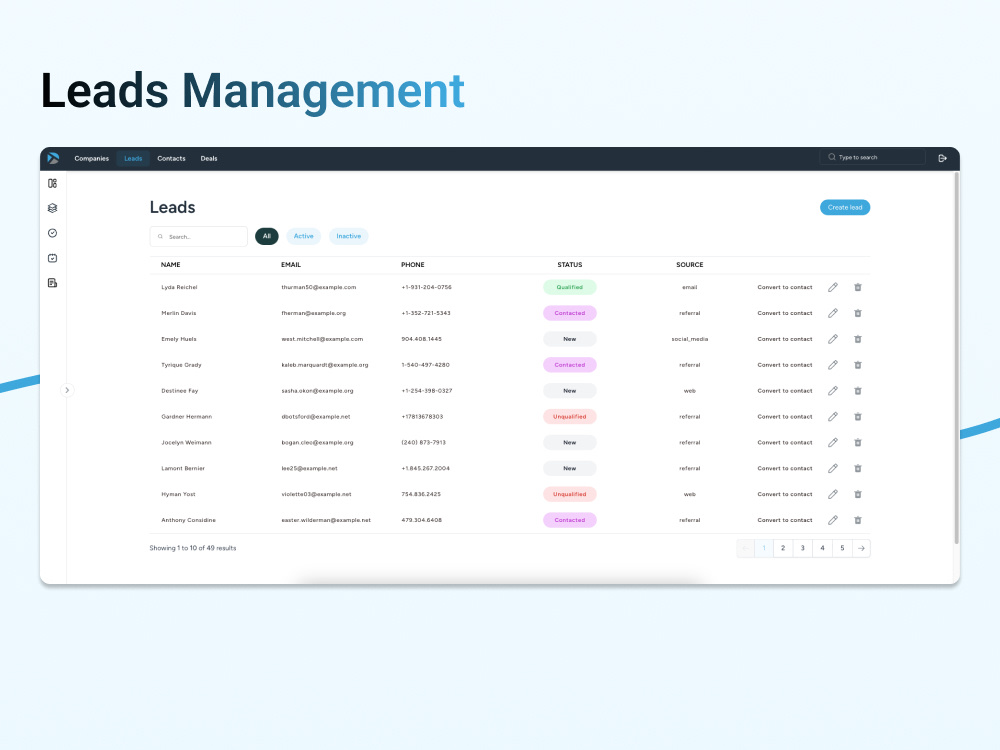Filter leads by Active

pos(304,236)
